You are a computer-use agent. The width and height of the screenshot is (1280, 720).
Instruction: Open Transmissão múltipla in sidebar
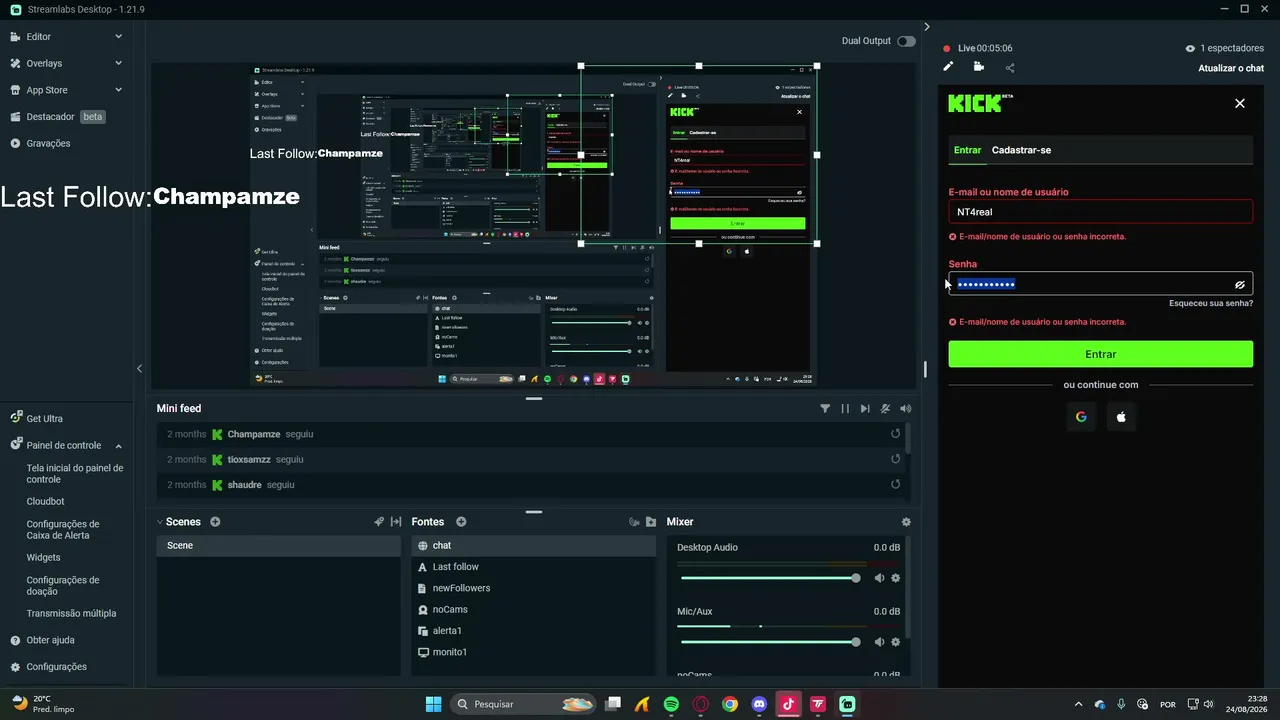tap(71, 613)
